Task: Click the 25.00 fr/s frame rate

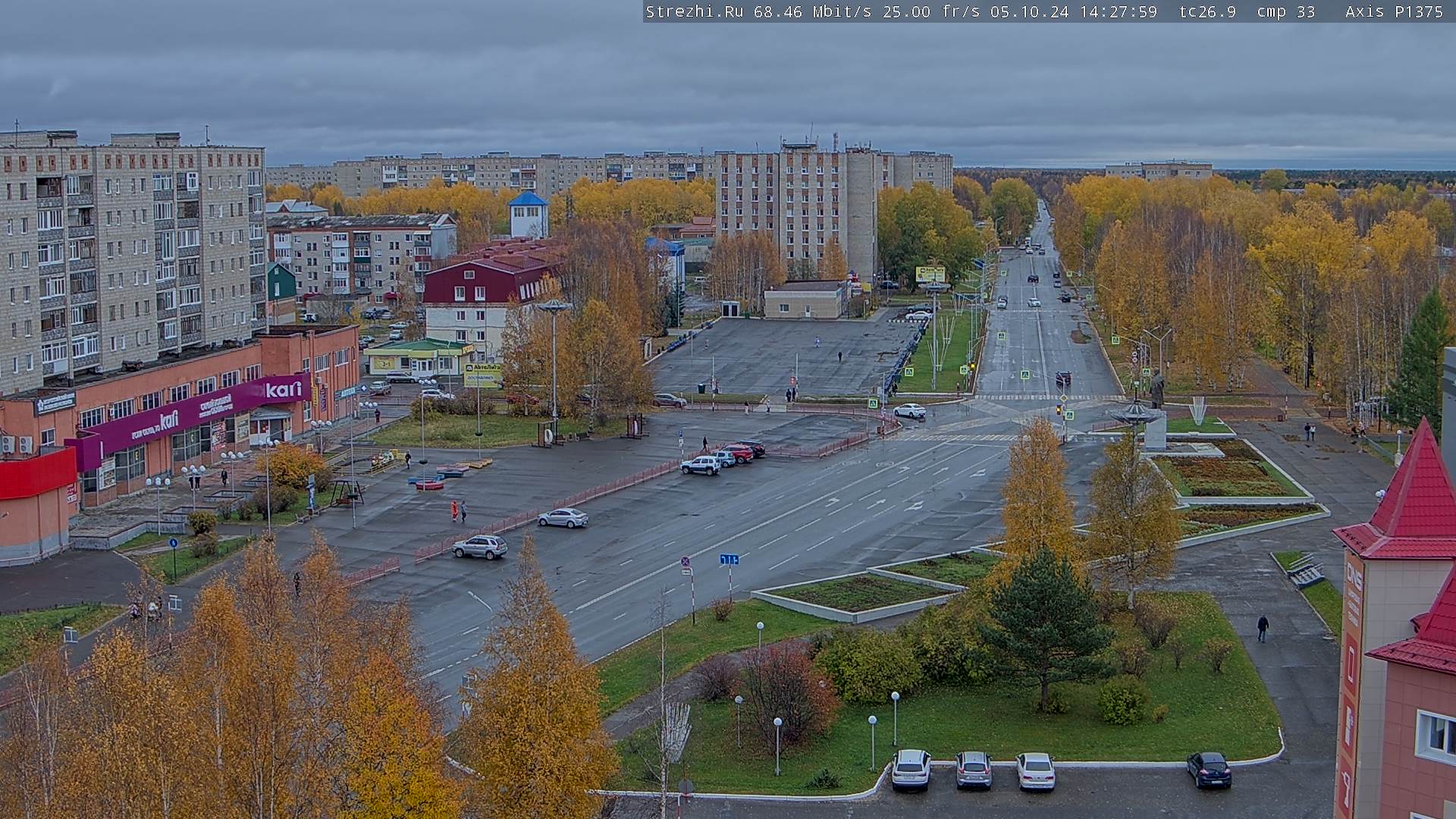Action: coord(931,11)
